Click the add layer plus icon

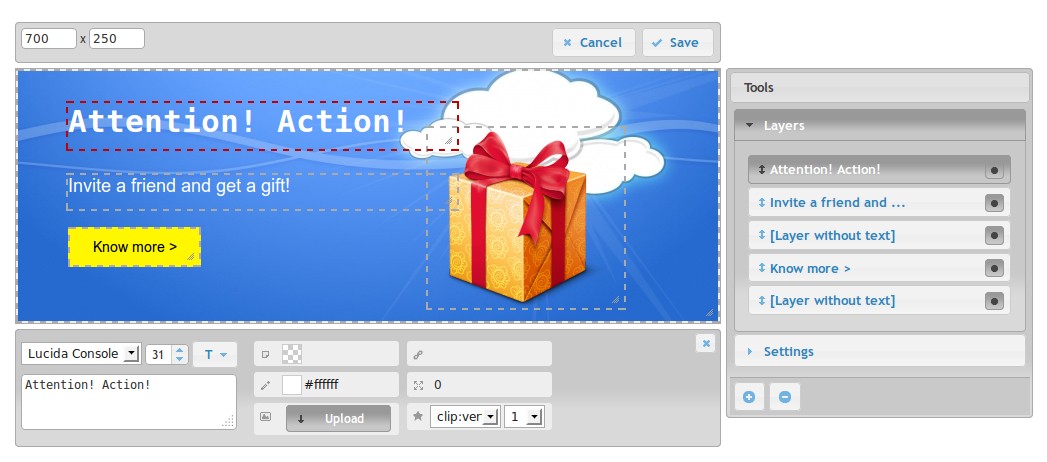point(749,397)
